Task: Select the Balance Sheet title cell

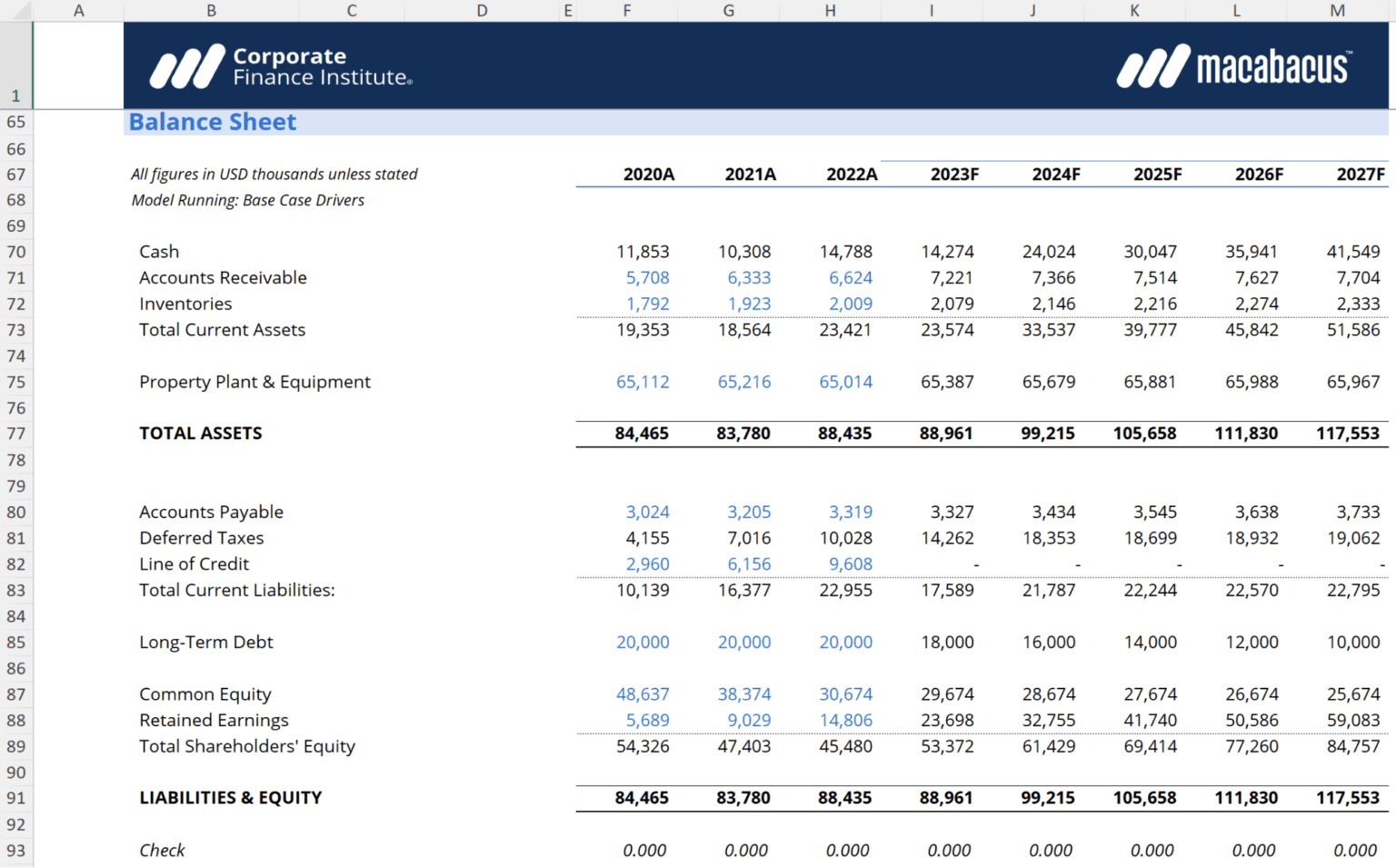Action: [212, 121]
